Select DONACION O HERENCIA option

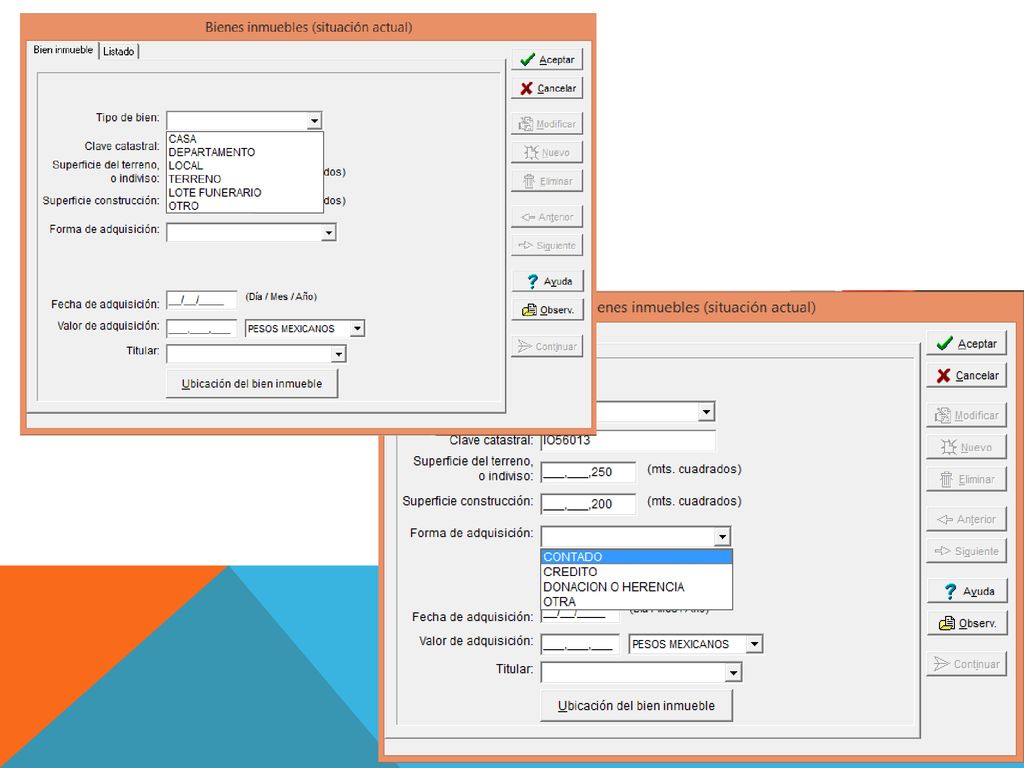pyautogui.click(x=637, y=587)
